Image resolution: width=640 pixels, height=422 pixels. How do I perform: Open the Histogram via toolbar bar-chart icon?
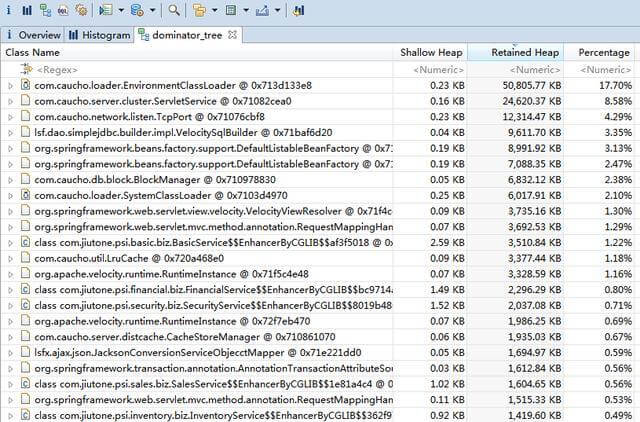(x=27, y=10)
